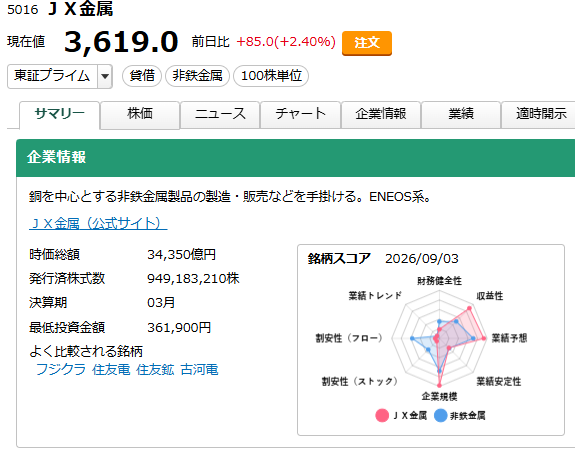
Task: Click the blue 非鉄金属 legend marker
Action: click(x=440, y=416)
